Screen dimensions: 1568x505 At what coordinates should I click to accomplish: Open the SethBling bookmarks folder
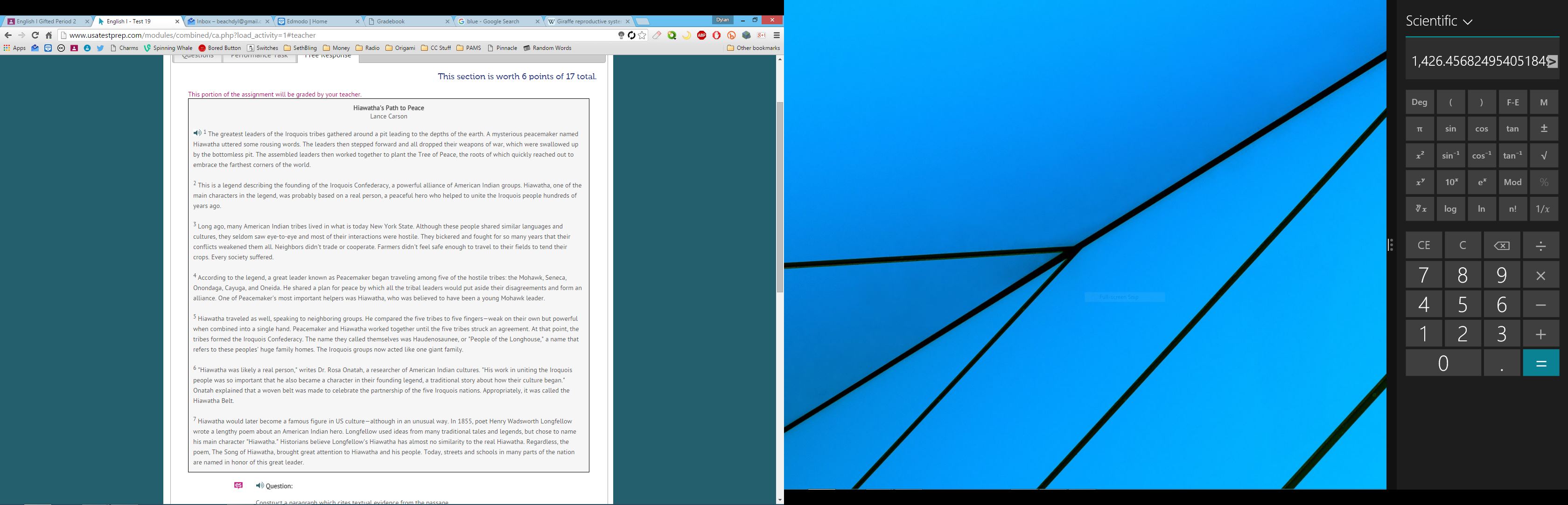pyautogui.click(x=300, y=48)
